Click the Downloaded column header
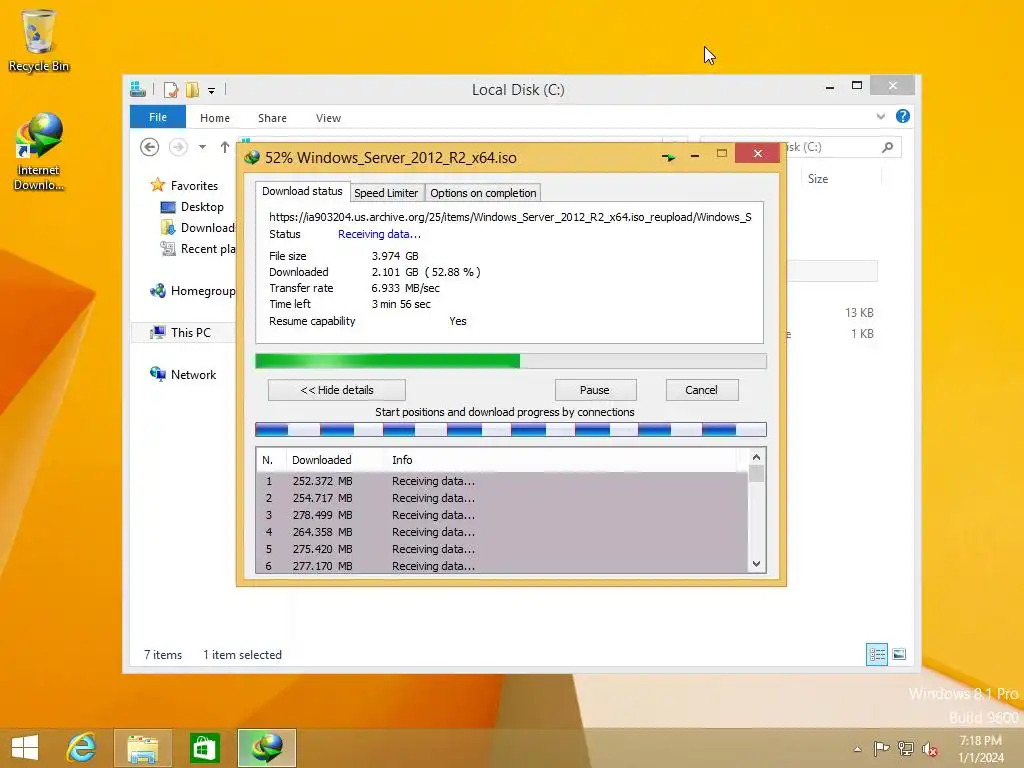The width and height of the screenshot is (1024, 768). coord(336,460)
